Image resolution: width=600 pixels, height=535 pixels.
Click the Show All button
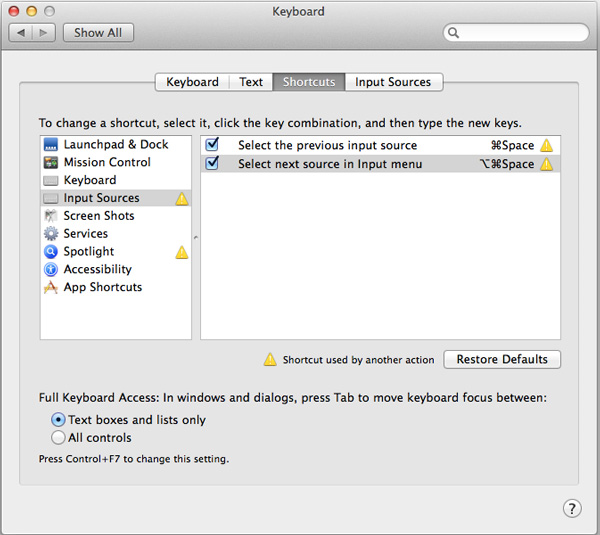[98, 33]
